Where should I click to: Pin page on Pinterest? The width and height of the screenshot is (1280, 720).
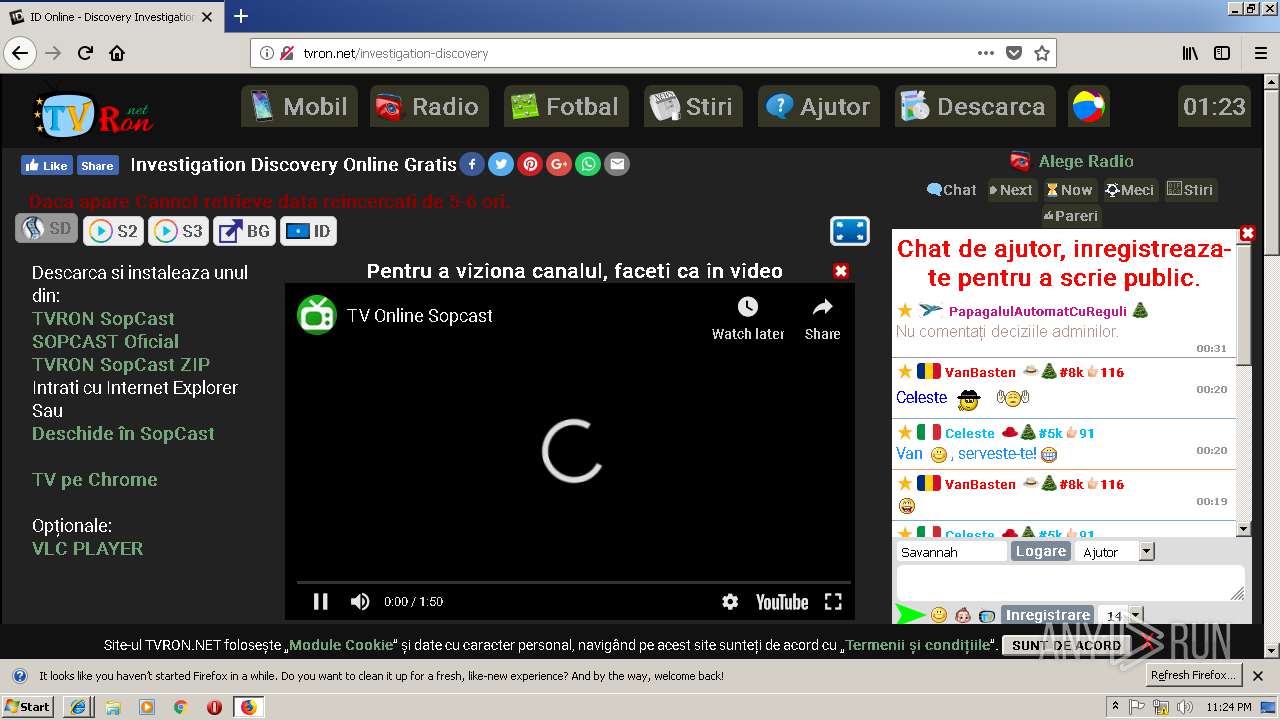(x=530, y=164)
